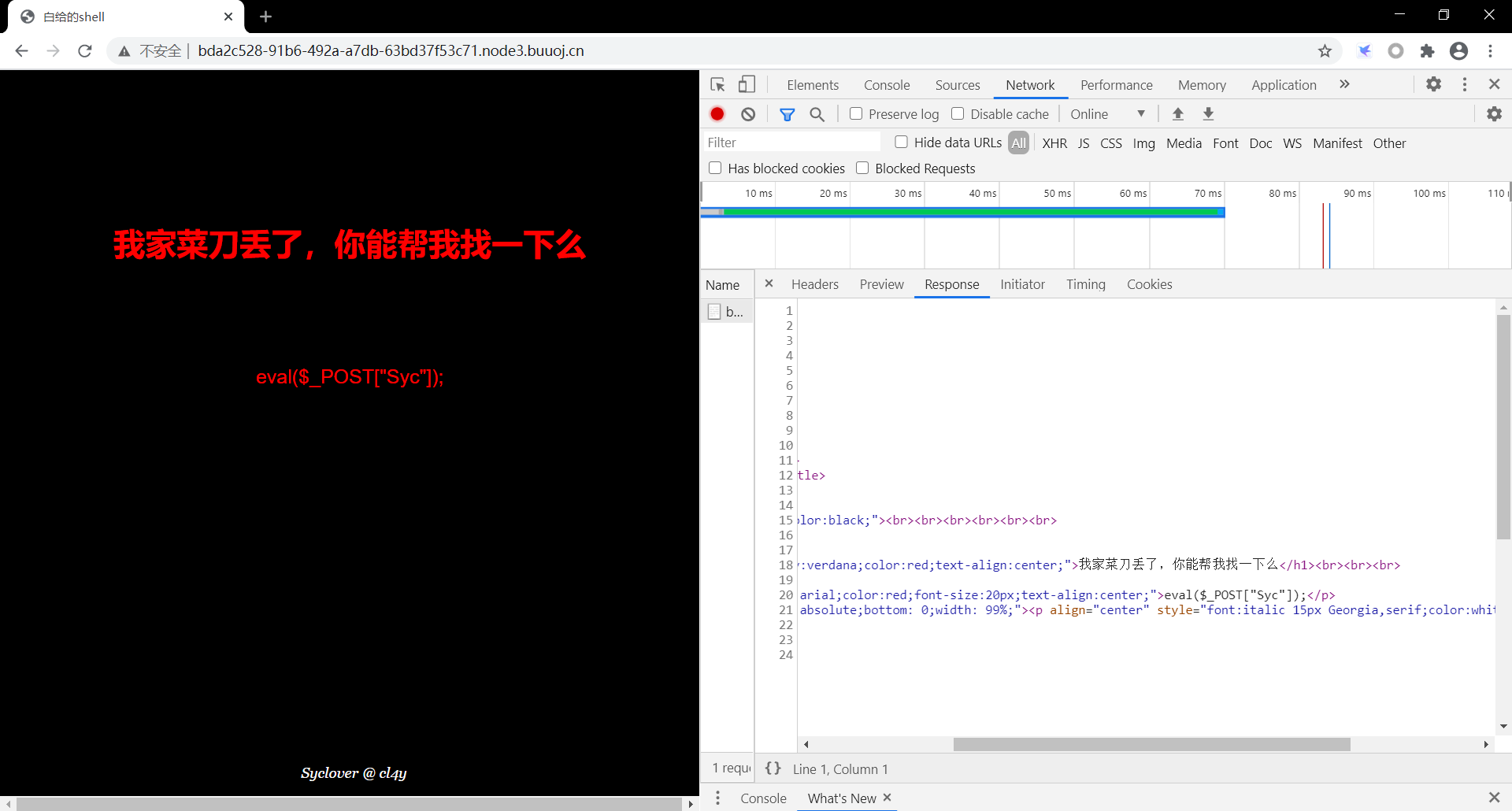Viewport: 1512px width, 811px height.
Task: Export HAR file with download arrow
Action: tap(1209, 114)
